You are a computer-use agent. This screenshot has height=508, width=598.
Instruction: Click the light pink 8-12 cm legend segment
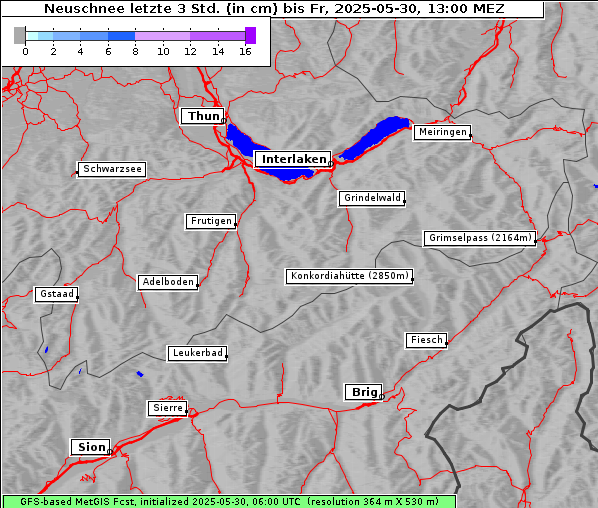click(162, 36)
